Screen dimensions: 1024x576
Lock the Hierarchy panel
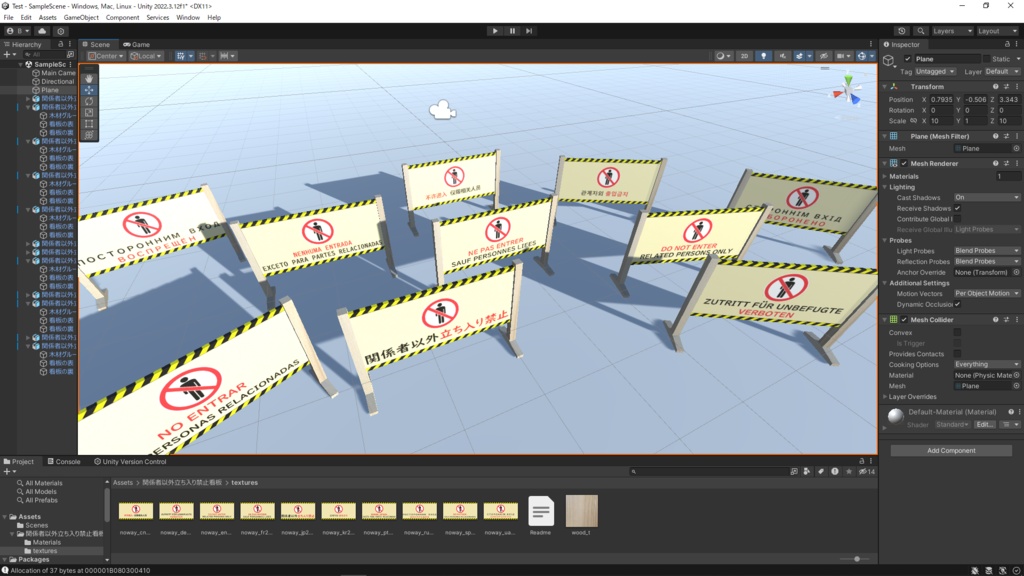point(60,44)
